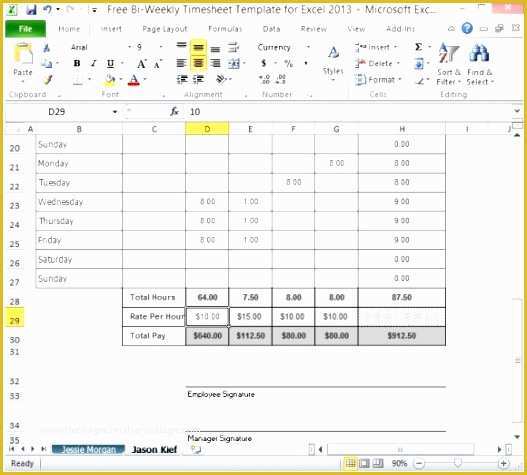This screenshot has width=527, height=475.
Task: Apply percent style format
Action: 288,64
